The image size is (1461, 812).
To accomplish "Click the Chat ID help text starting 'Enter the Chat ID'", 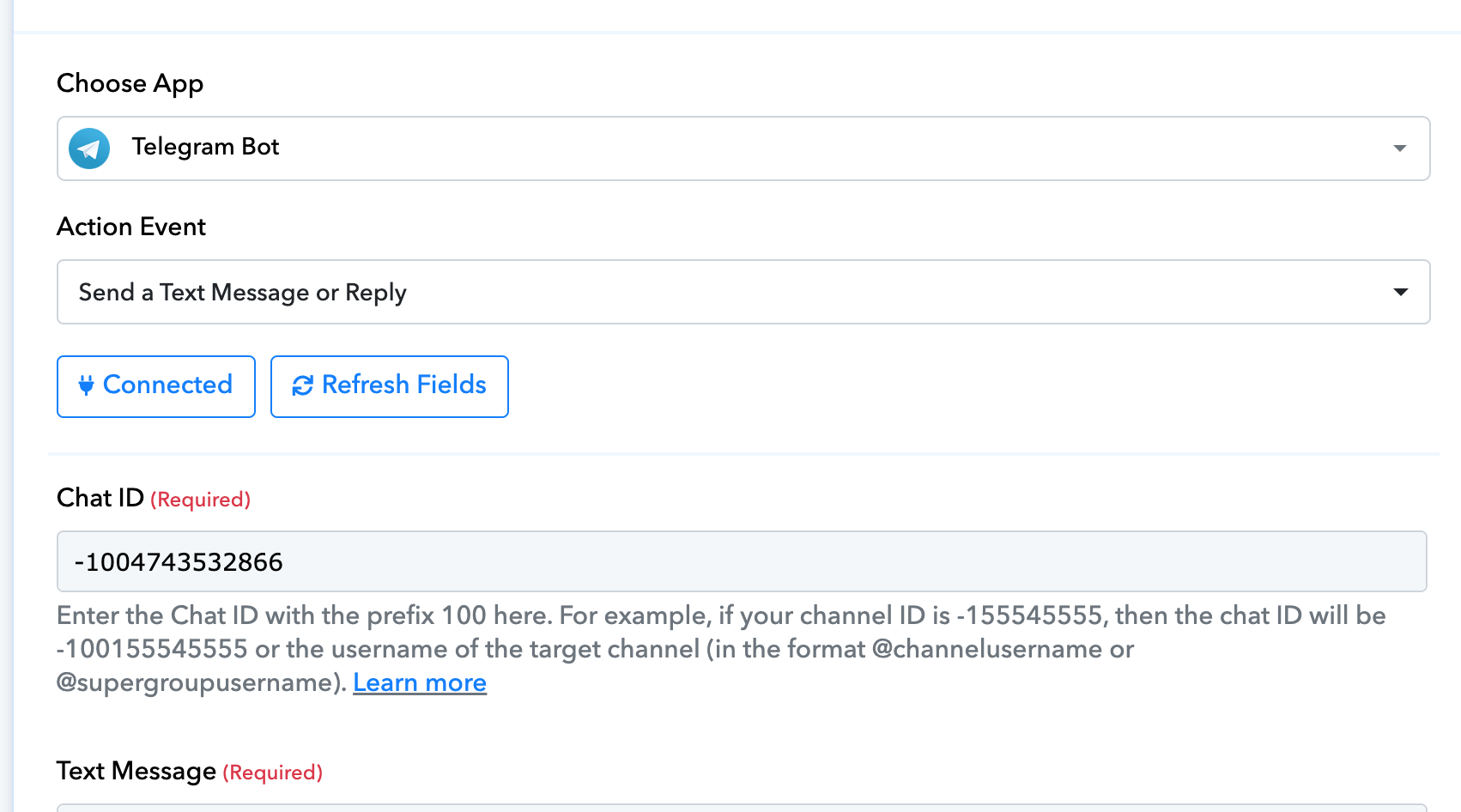I will tap(721, 649).
